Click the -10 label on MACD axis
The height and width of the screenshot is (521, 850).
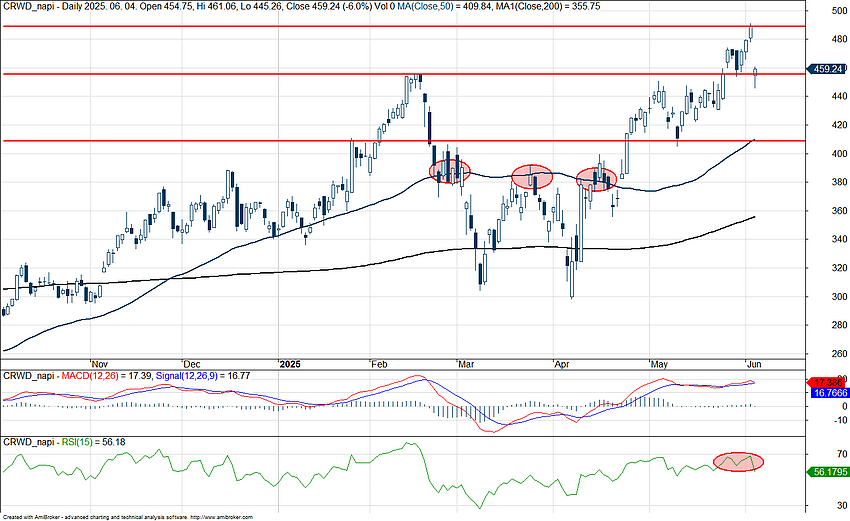point(841,421)
